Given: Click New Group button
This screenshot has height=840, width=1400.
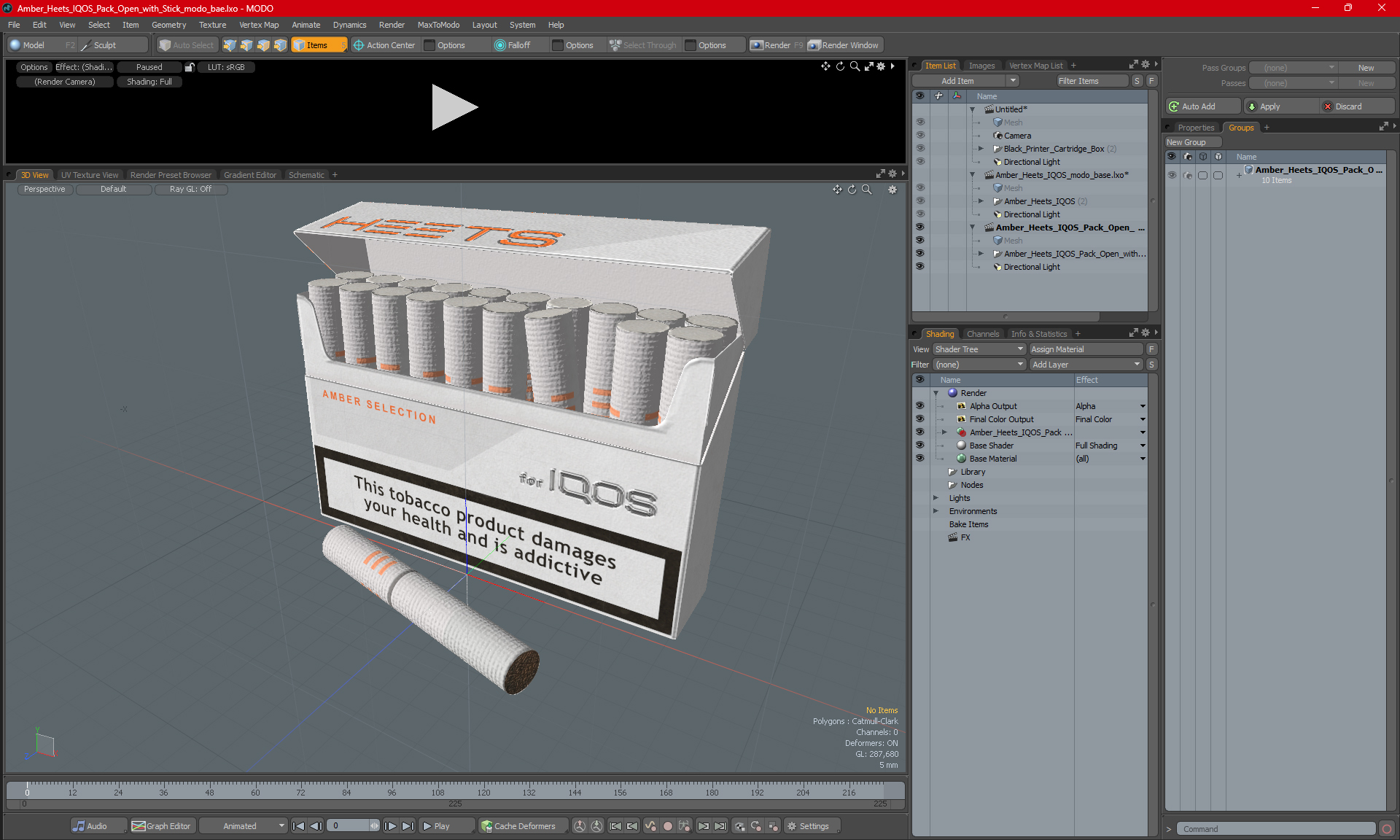Looking at the screenshot, I should 1193,142.
